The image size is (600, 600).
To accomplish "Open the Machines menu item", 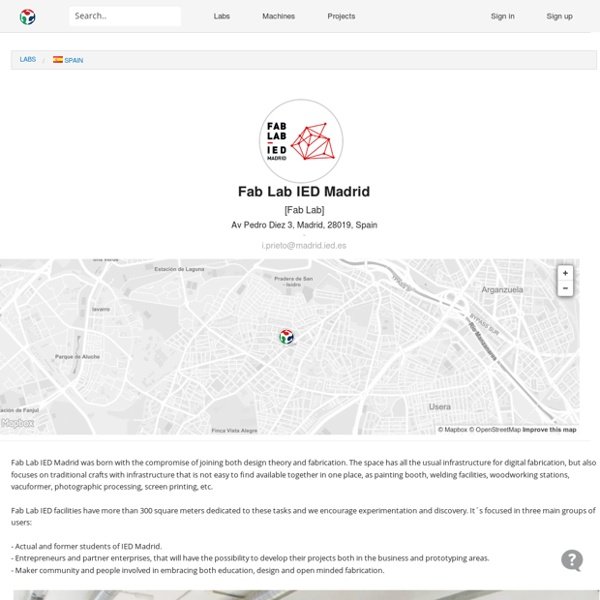I will [x=278, y=16].
